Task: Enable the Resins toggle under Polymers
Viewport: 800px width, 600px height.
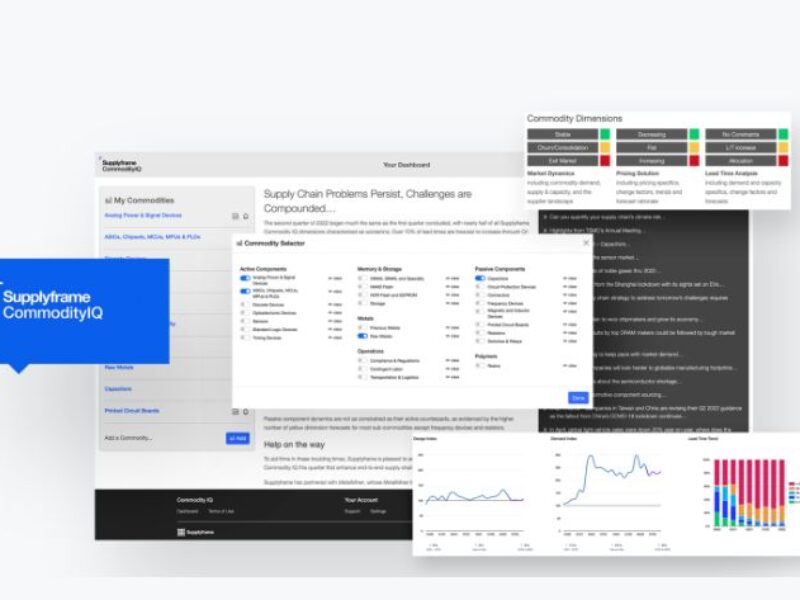Action: (480, 365)
